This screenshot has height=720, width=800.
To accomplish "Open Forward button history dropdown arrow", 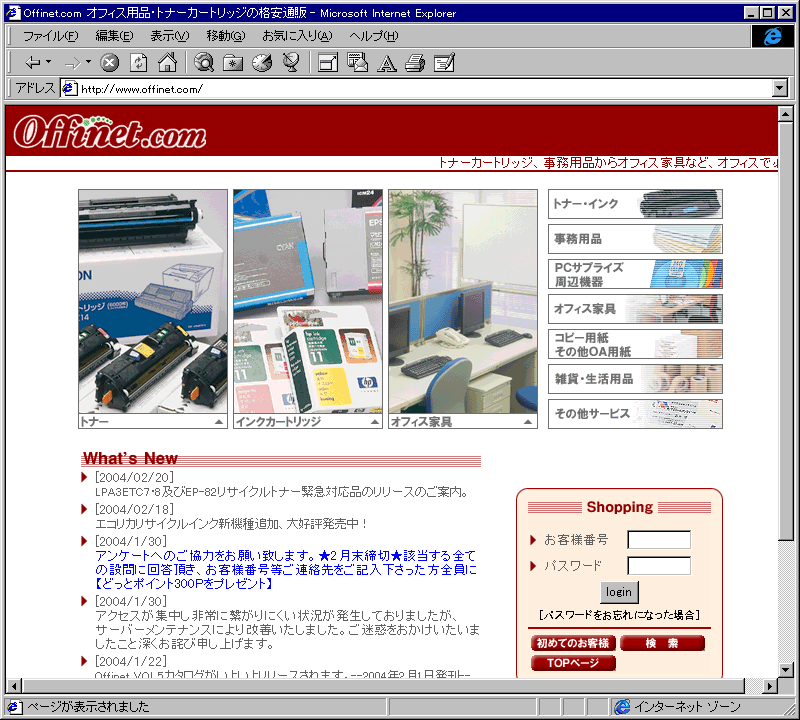I will click(x=88, y=62).
